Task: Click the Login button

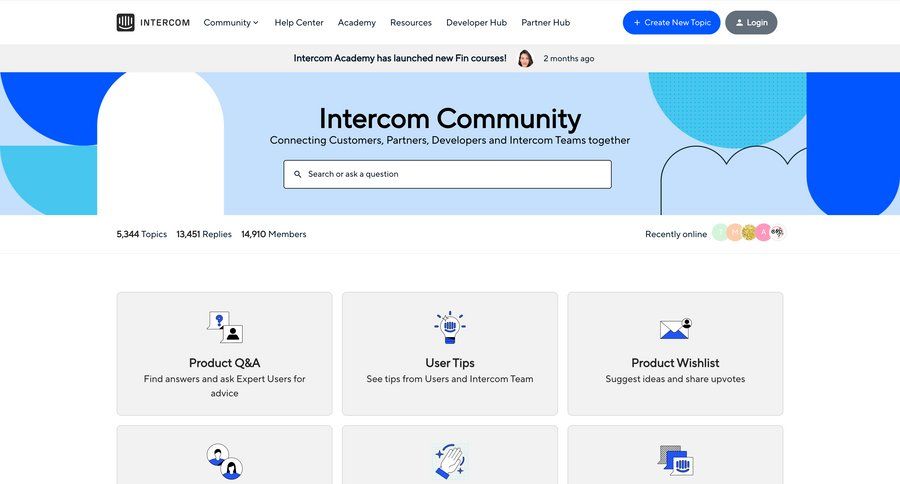Action: coord(751,22)
